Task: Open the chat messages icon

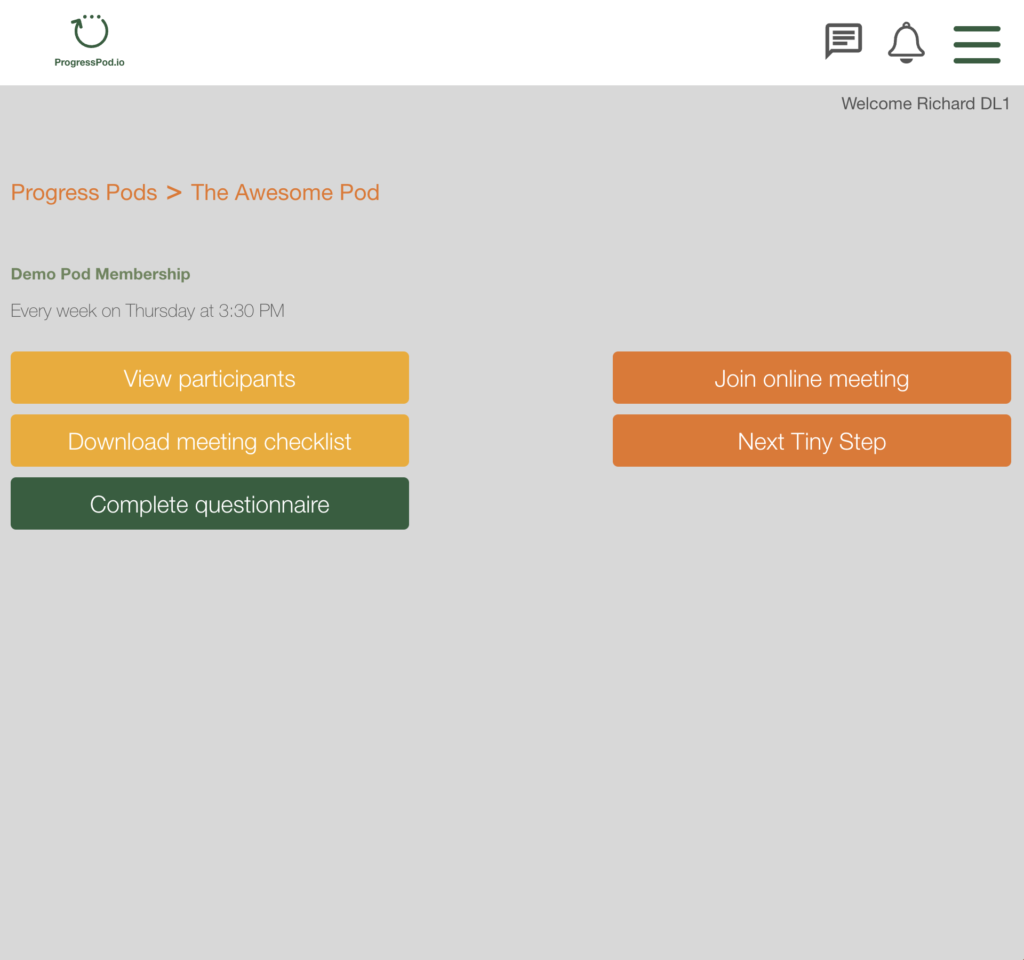Action: (843, 41)
